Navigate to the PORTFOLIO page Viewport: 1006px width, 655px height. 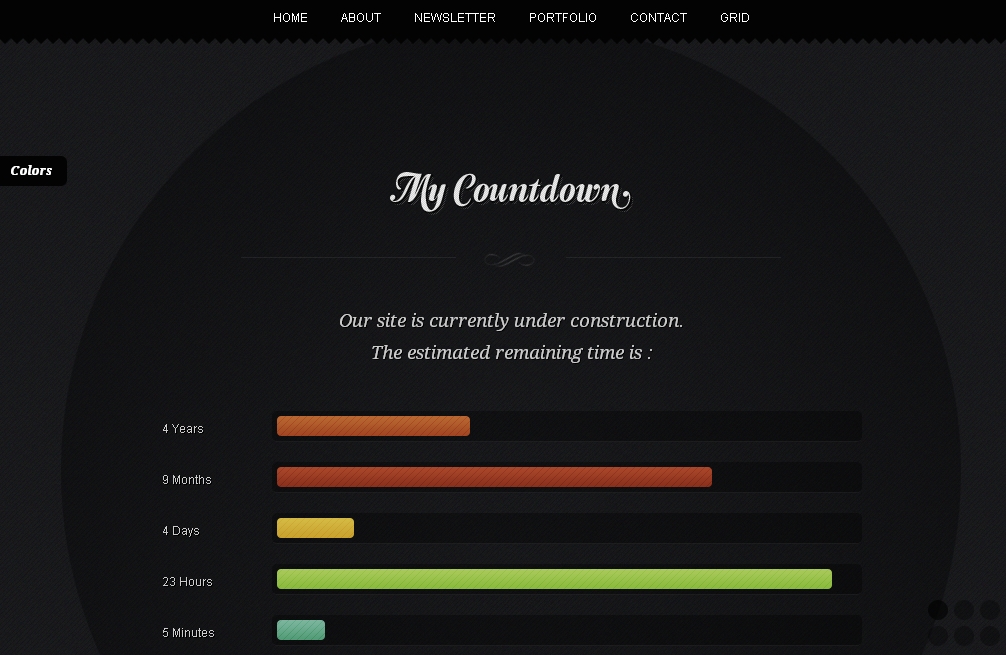[562, 18]
